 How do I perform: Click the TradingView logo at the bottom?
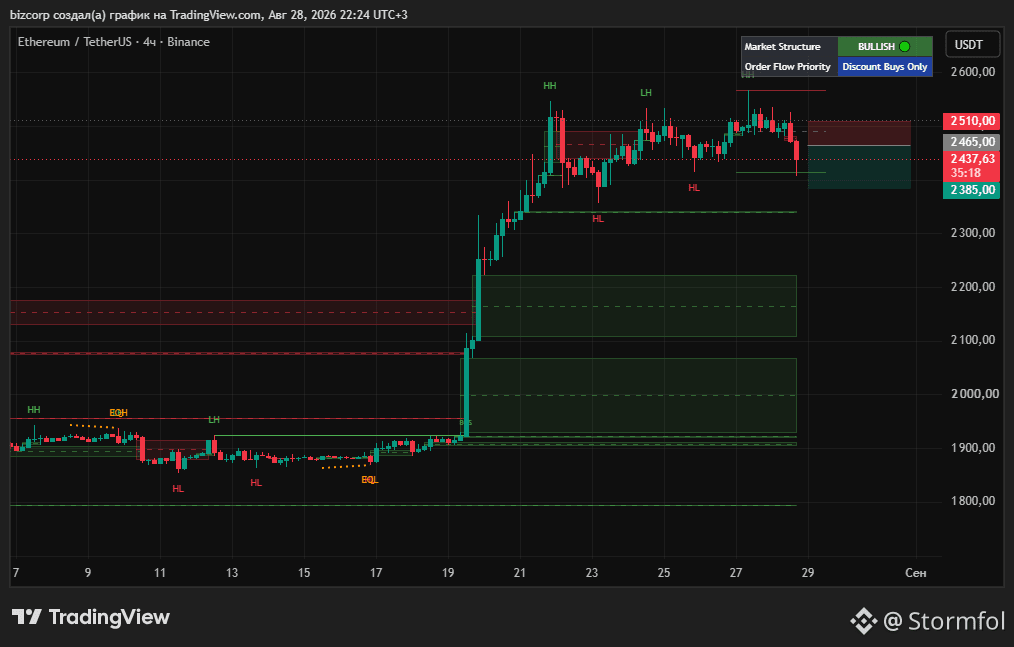click(x=91, y=617)
